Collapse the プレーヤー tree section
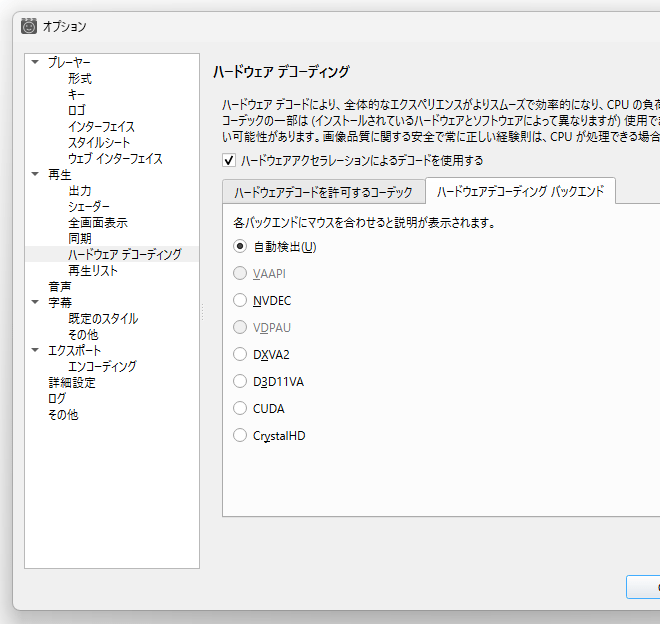This screenshot has width=660, height=624. pyautogui.click(x=35, y=62)
